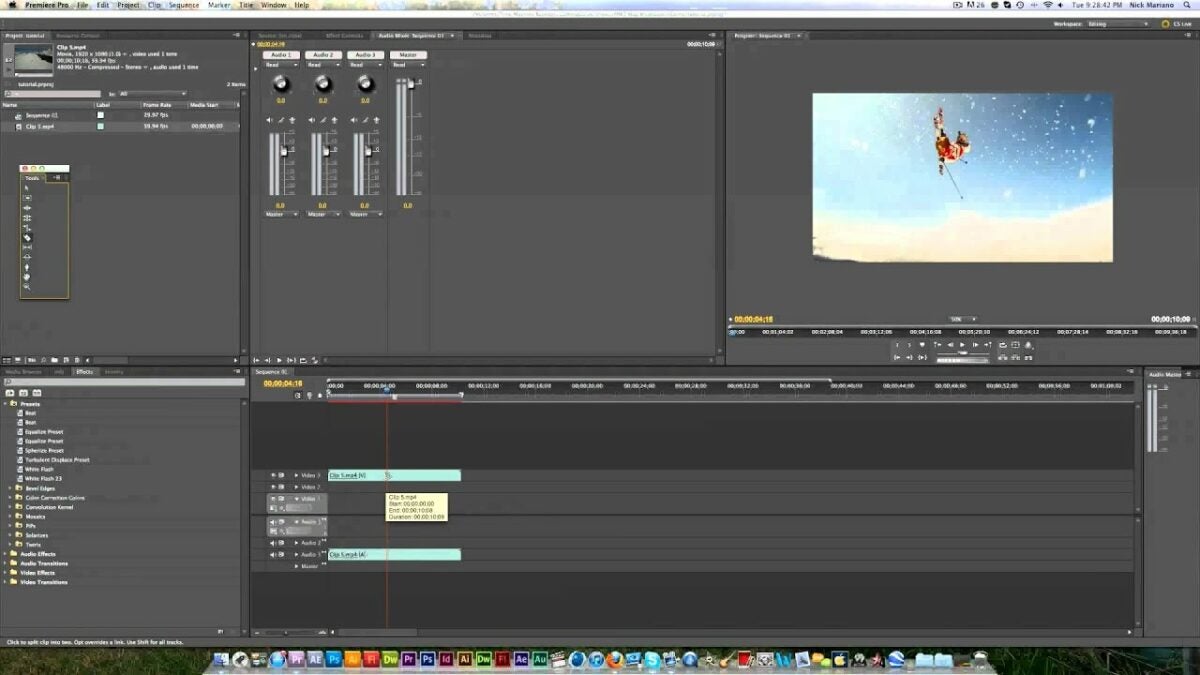Screen dimensions: 1200x675
Task: Switch to the Media Browser tab
Action: click(x=23, y=372)
